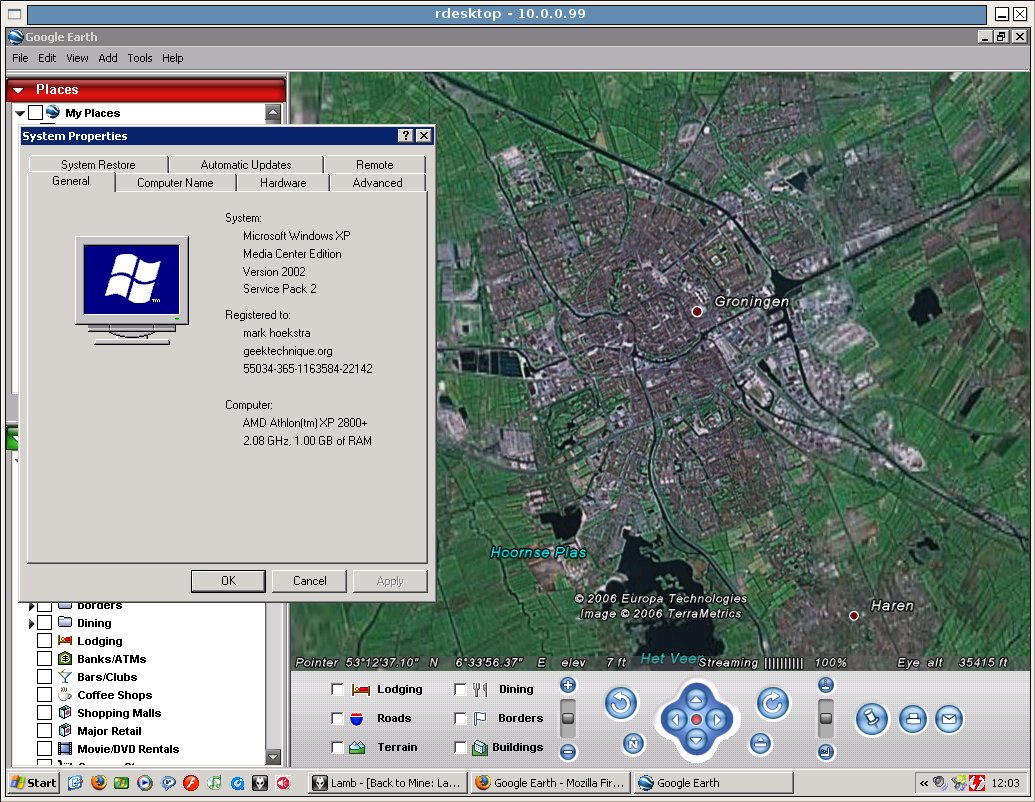Enable Terrain checkbox in the bottom panel
The width and height of the screenshot is (1035, 802).
pos(337,747)
